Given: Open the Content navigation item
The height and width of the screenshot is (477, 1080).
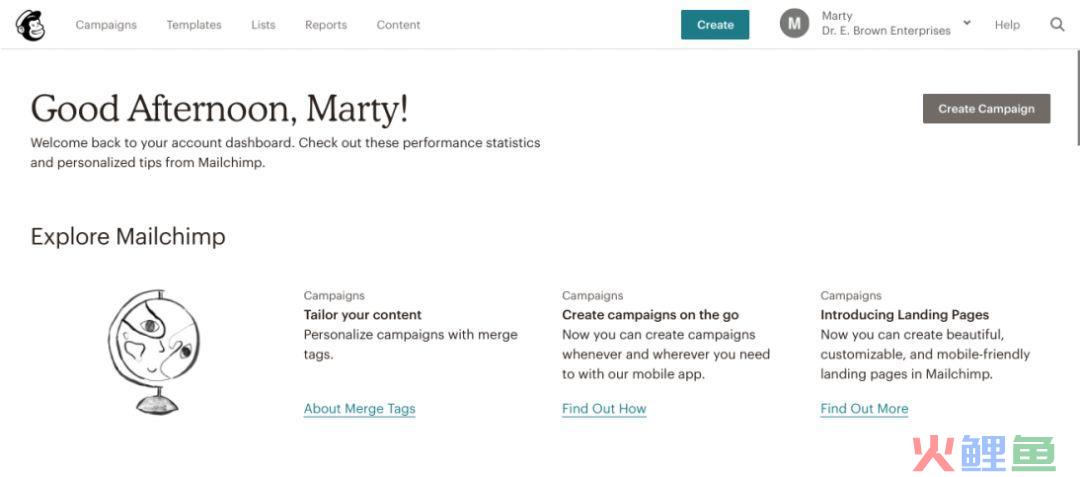Looking at the screenshot, I should pos(398,25).
